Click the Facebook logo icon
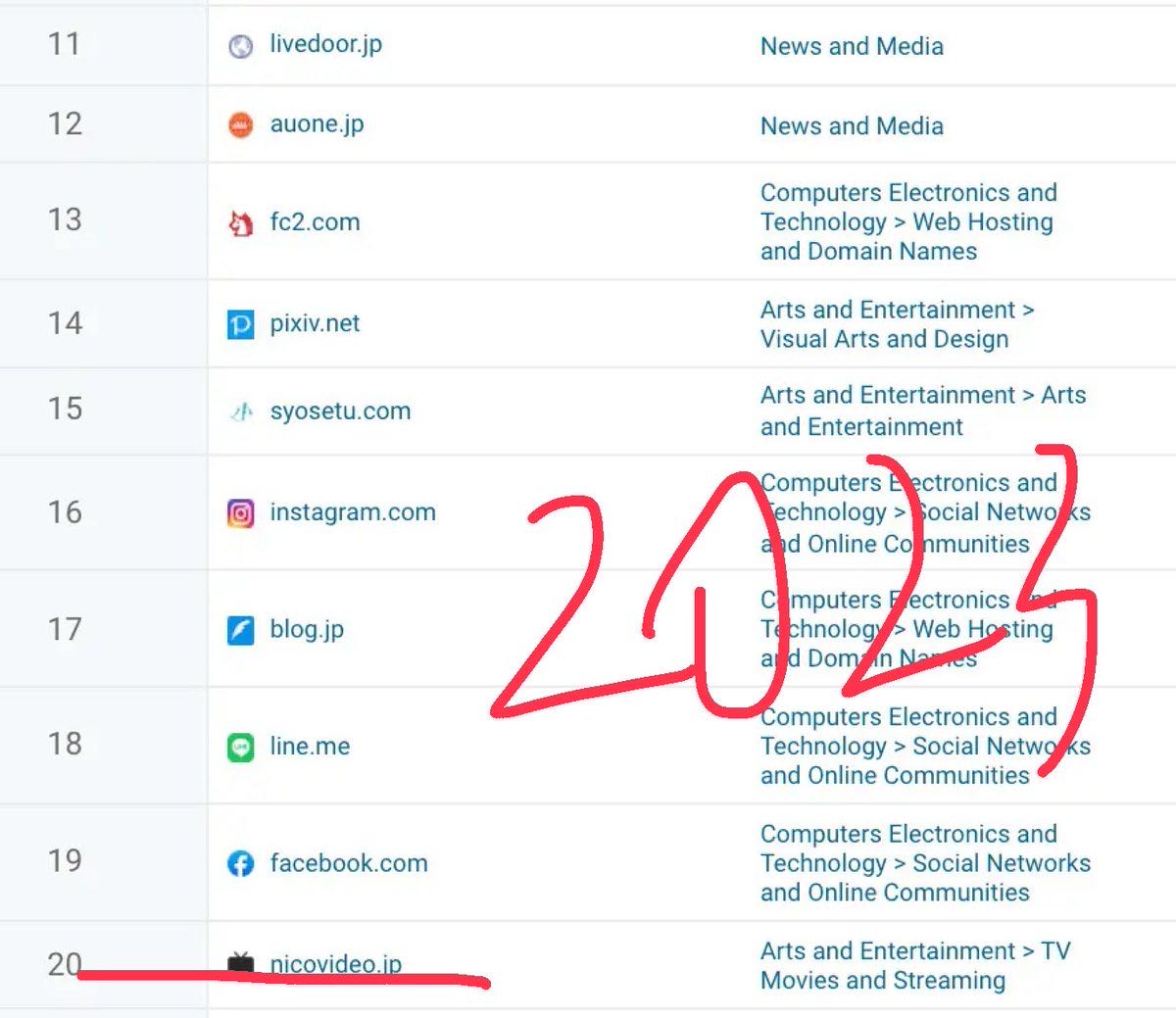Viewport: 1176px width, 1018px height. (x=240, y=864)
